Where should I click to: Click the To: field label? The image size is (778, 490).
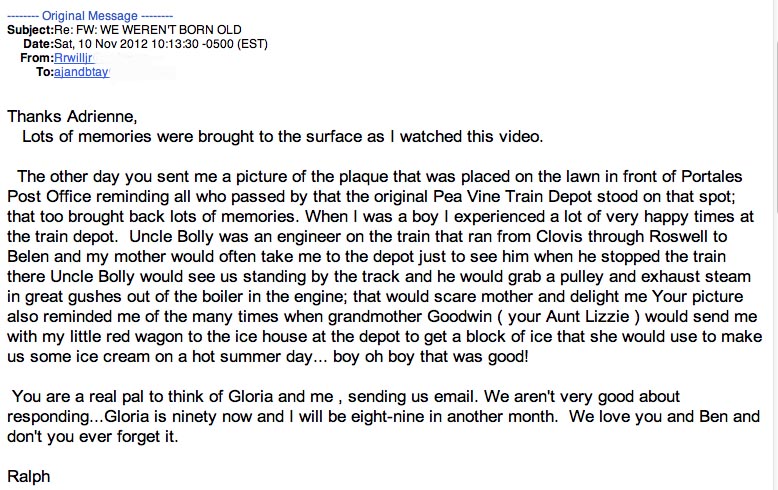[45, 72]
